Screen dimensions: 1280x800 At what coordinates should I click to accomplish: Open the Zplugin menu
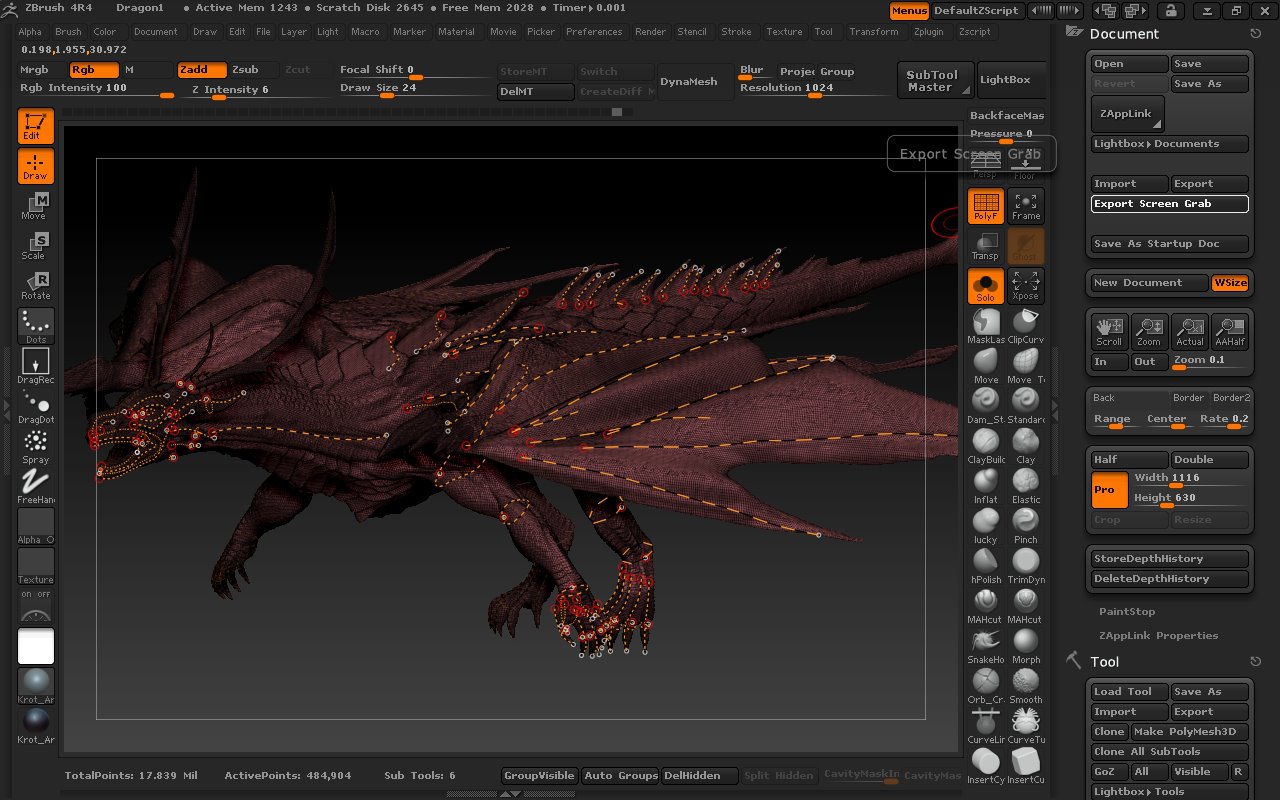click(x=928, y=32)
